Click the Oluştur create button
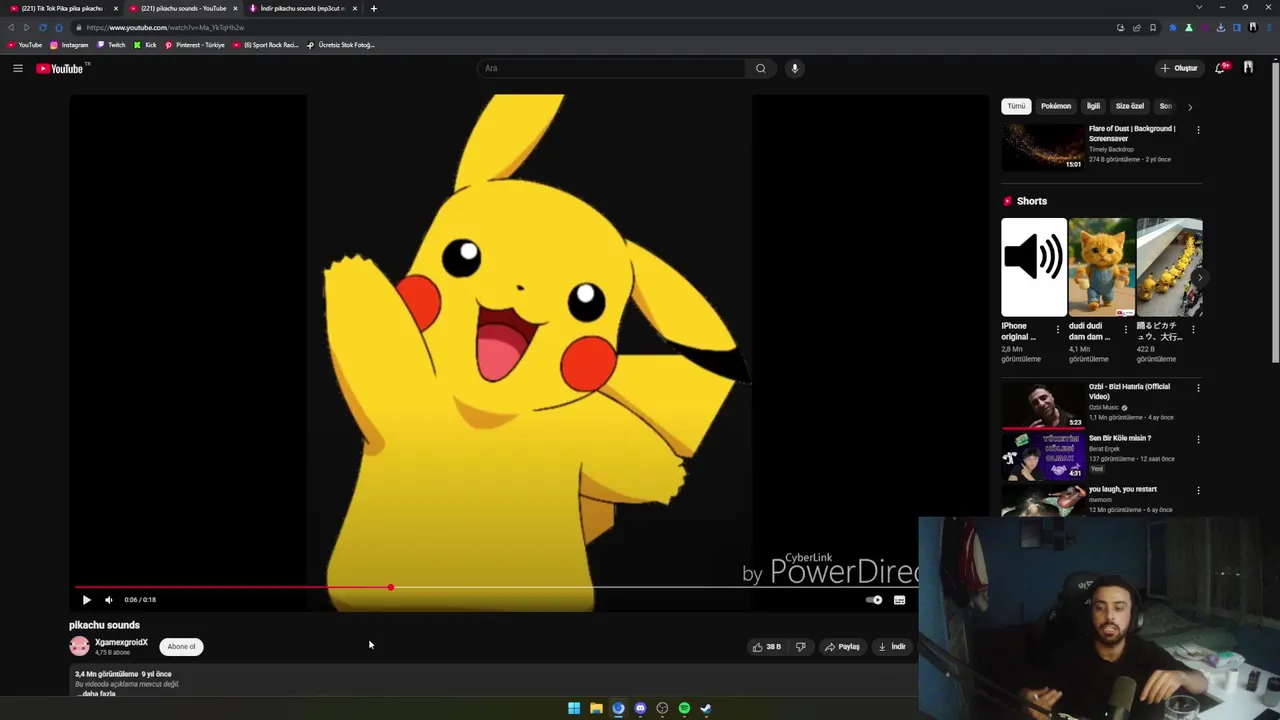1280x720 pixels. [x=1180, y=68]
